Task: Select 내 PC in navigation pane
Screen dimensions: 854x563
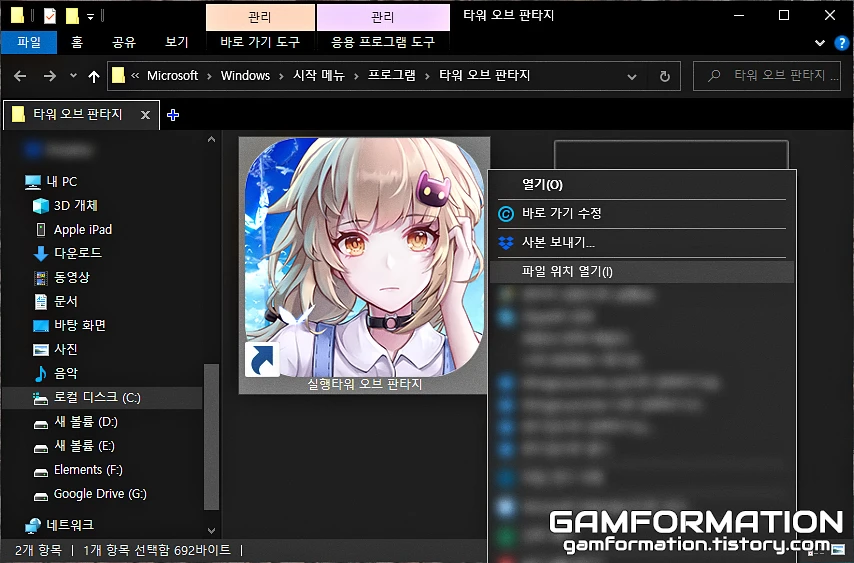Action: (62, 181)
